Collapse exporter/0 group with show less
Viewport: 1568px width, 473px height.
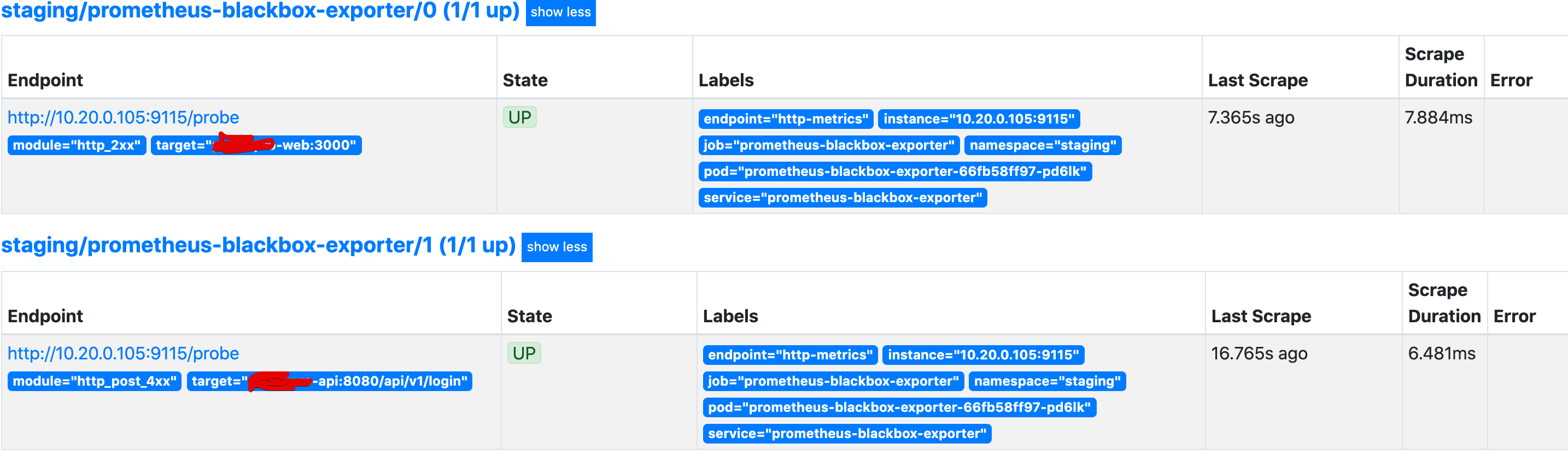tap(560, 12)
